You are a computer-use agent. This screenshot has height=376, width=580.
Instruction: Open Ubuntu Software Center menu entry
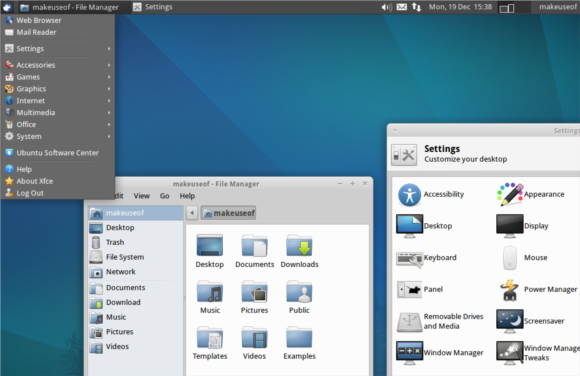(x=58, y=152)
